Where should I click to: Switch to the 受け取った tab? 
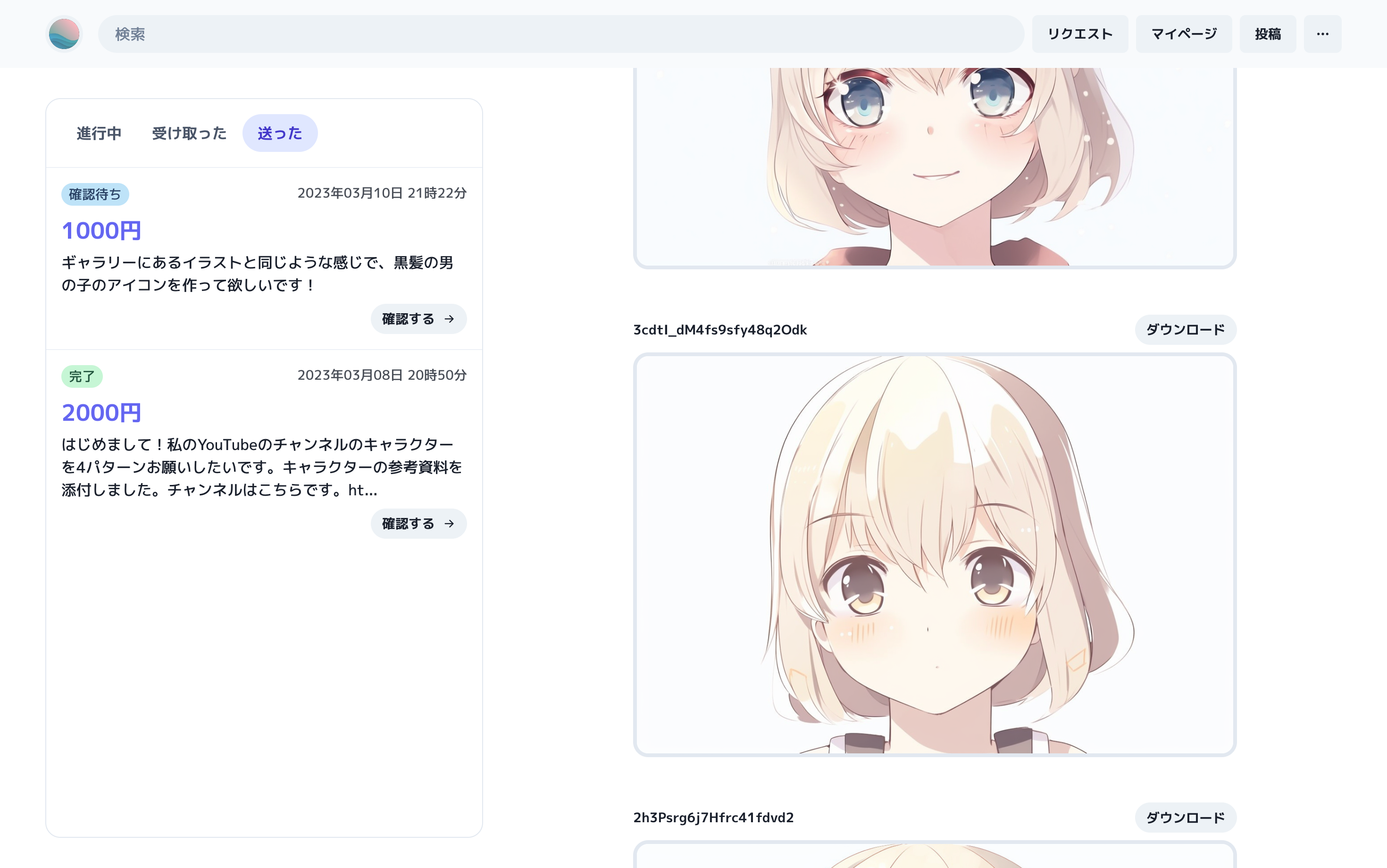[x=189, y=133]
